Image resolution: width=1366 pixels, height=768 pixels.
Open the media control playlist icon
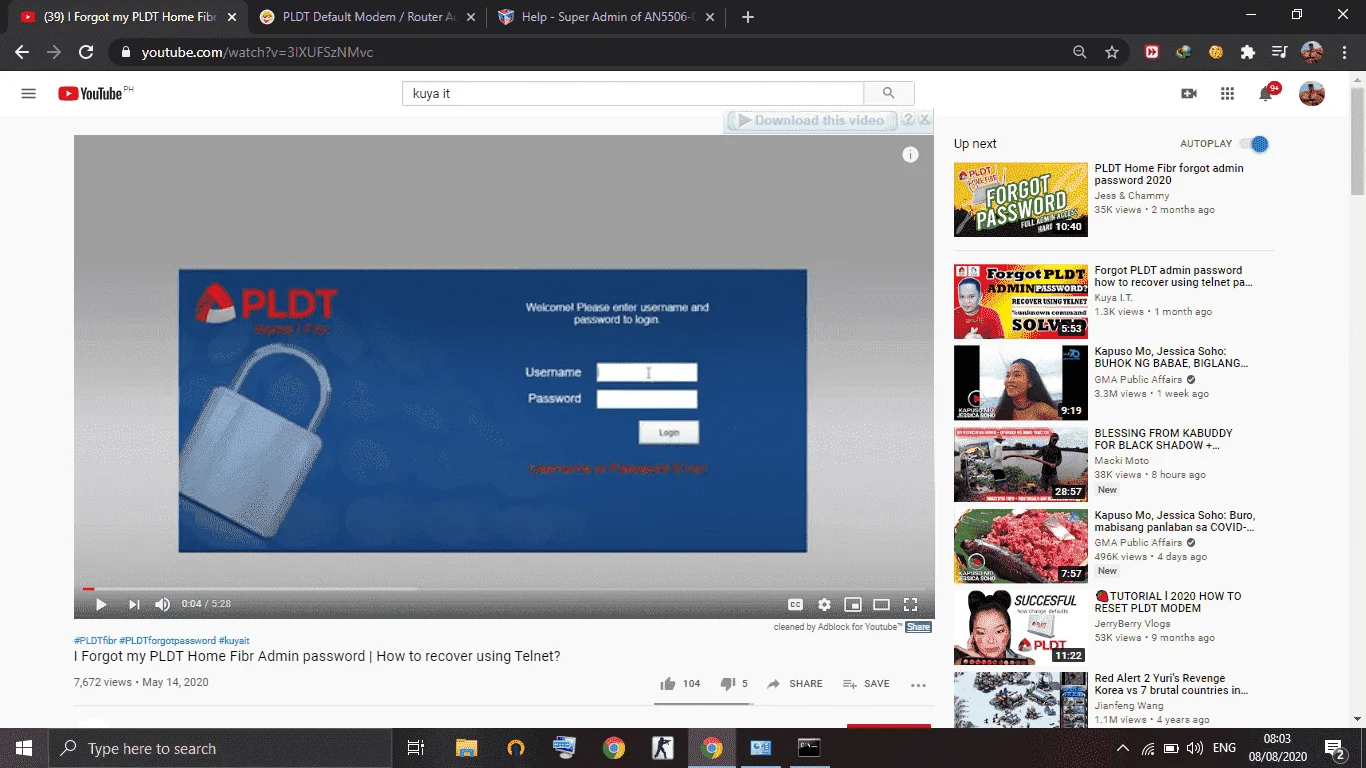(1279, 52)
